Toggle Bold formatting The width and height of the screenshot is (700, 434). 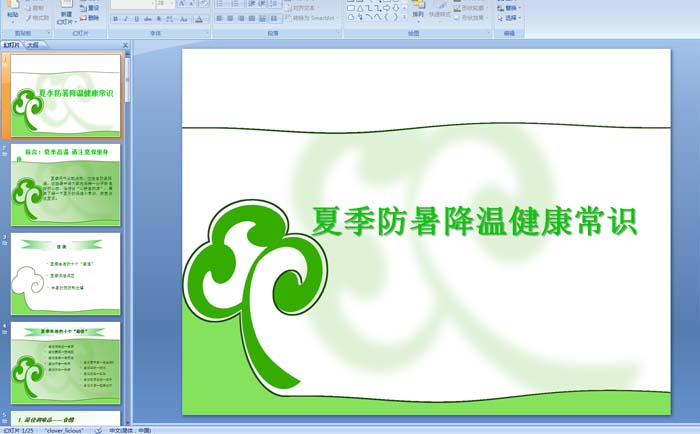click(x=116, y=19)
